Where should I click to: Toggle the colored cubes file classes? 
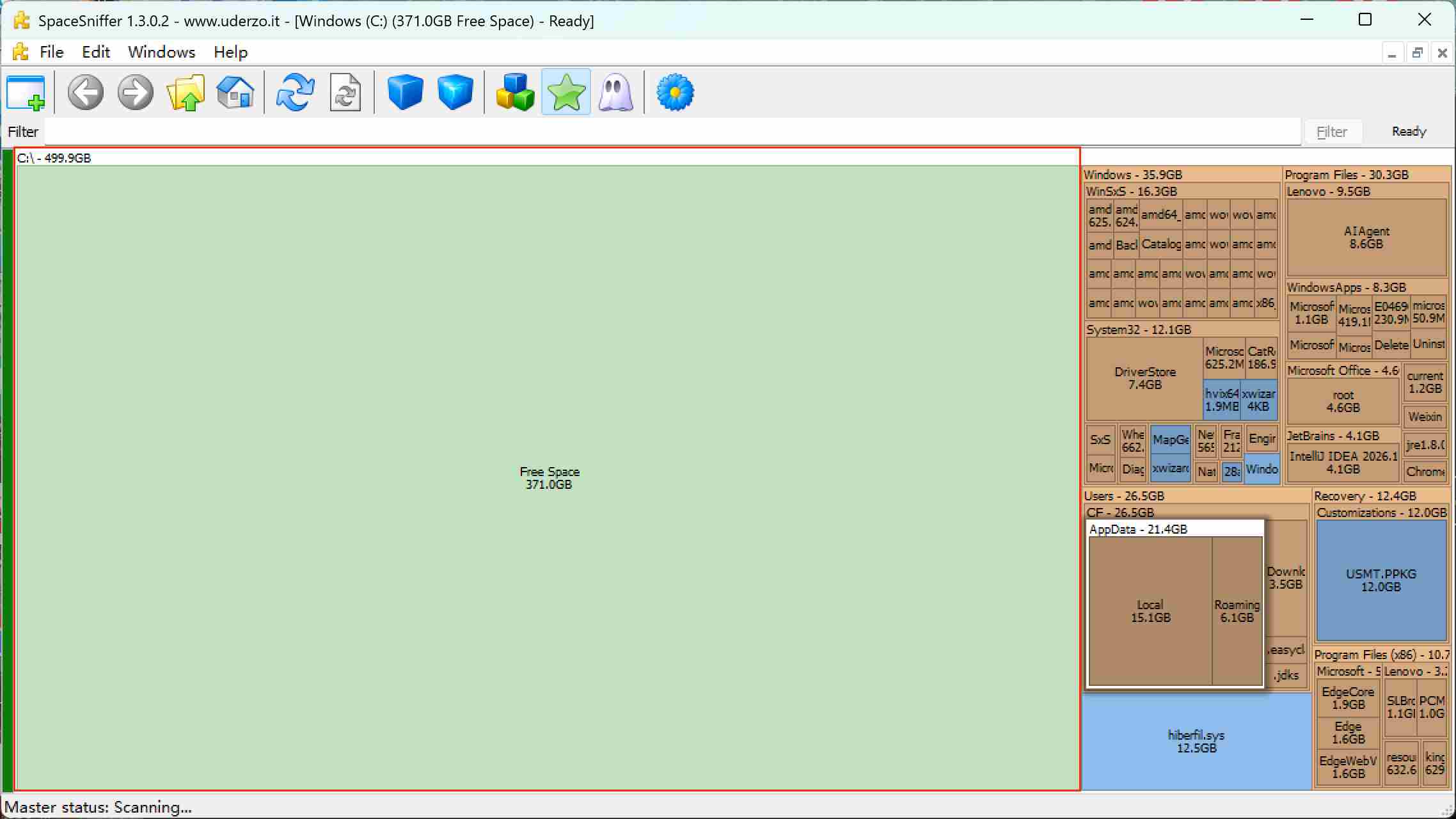tap(515, 92)
